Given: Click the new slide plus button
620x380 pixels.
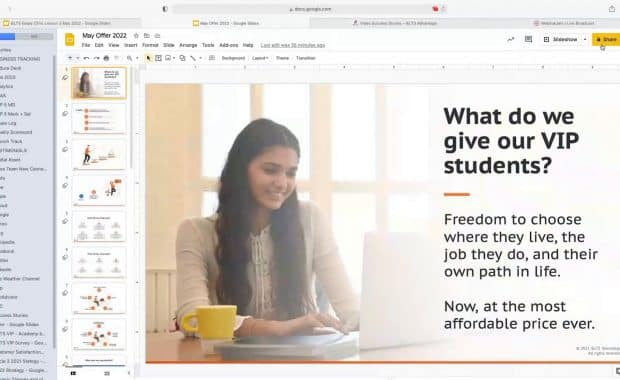Looking at the screenshot, I should 70,58.
